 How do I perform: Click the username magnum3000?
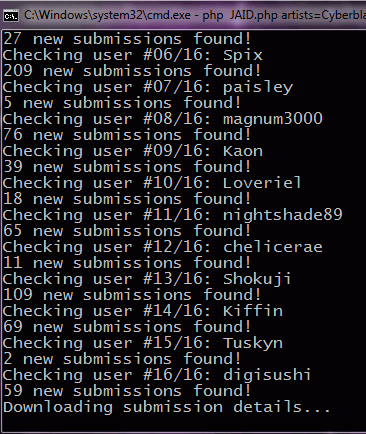click(x=273, y=119)
